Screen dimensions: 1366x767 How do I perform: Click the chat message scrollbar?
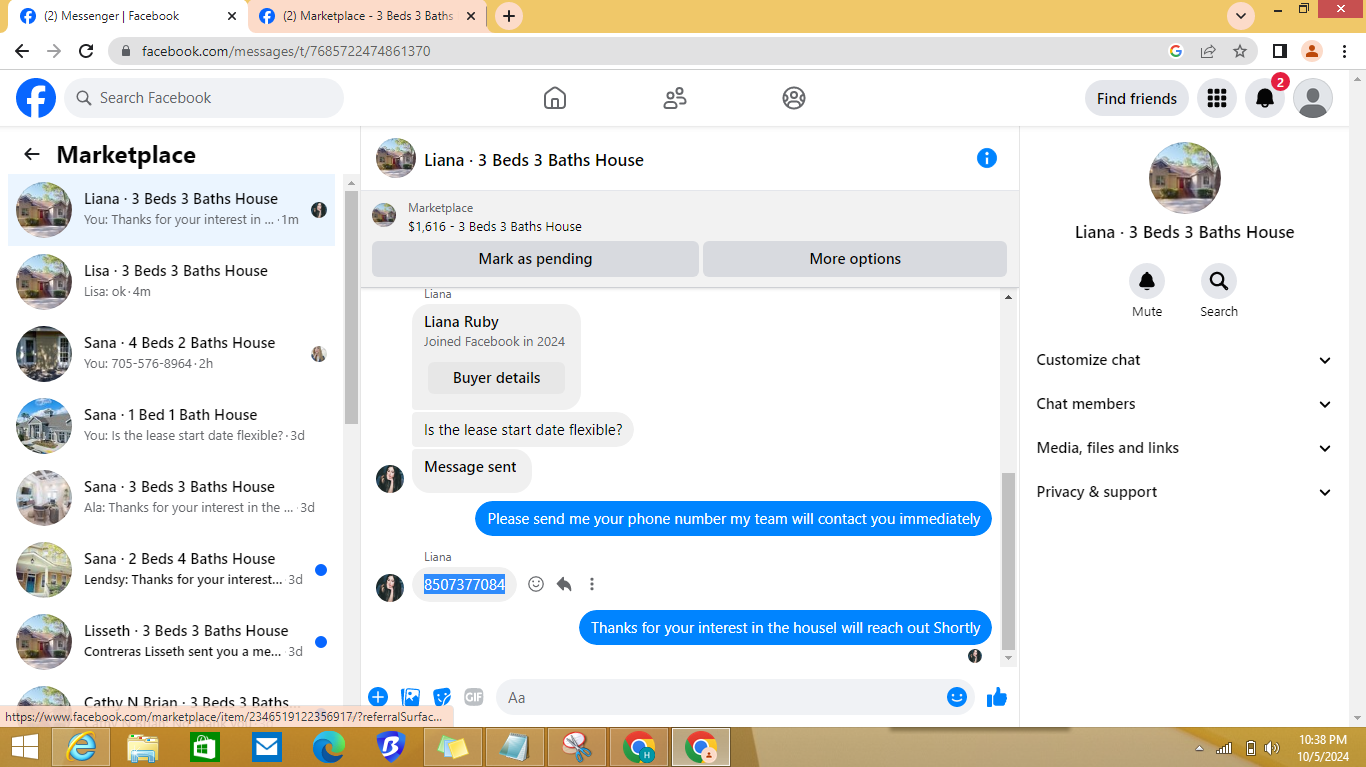[1008, 560]
